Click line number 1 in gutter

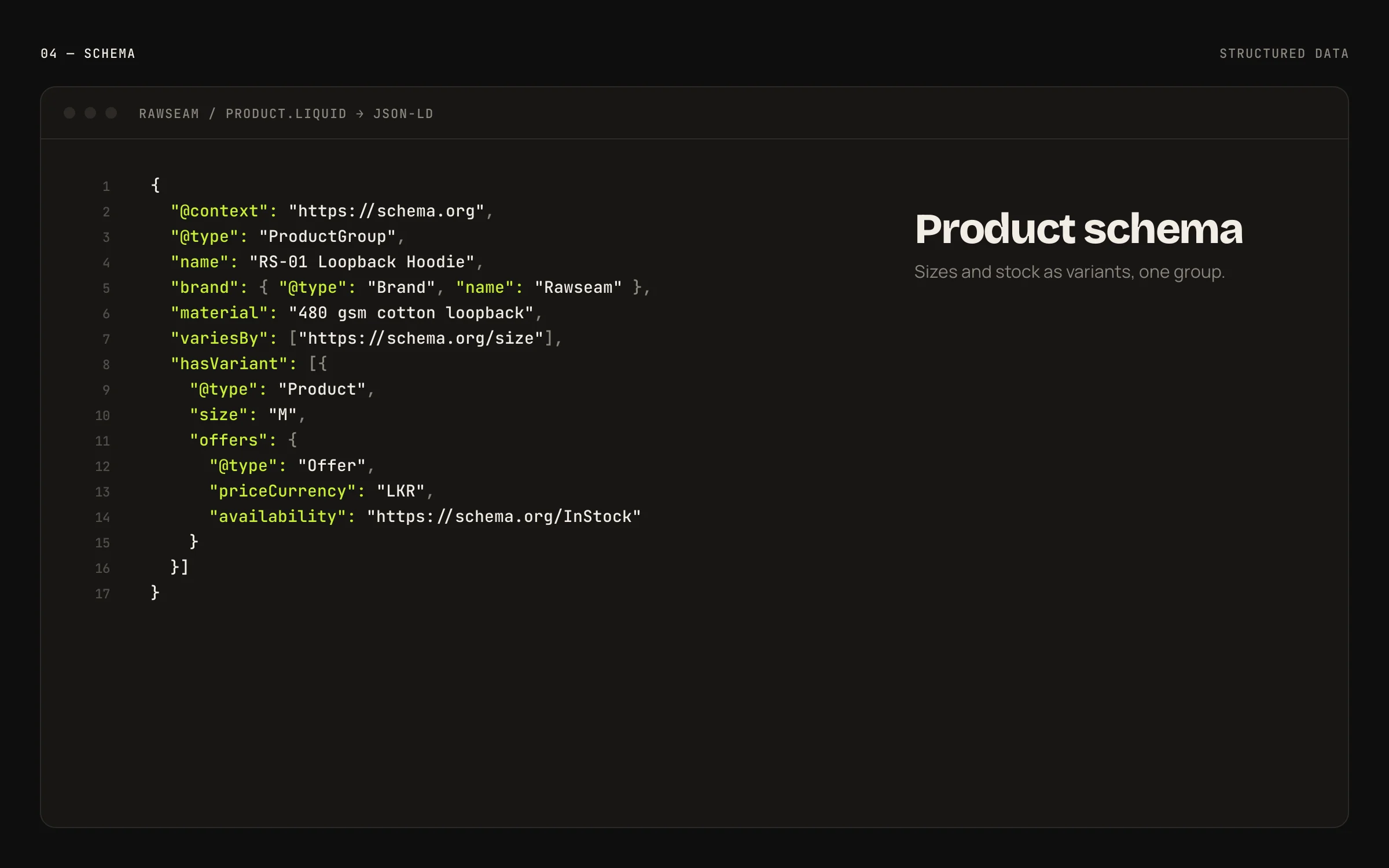(106, 186)
